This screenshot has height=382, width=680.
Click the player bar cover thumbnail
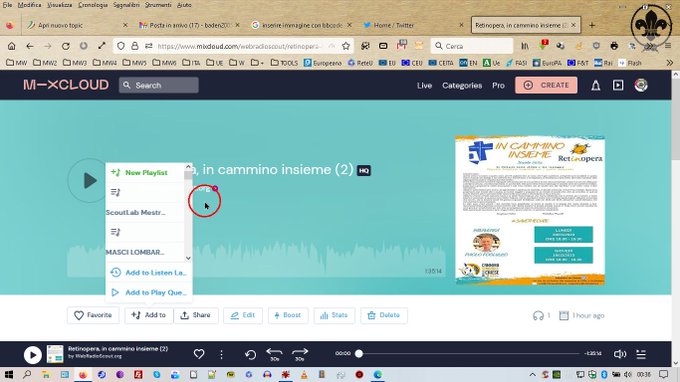(55, 354)
